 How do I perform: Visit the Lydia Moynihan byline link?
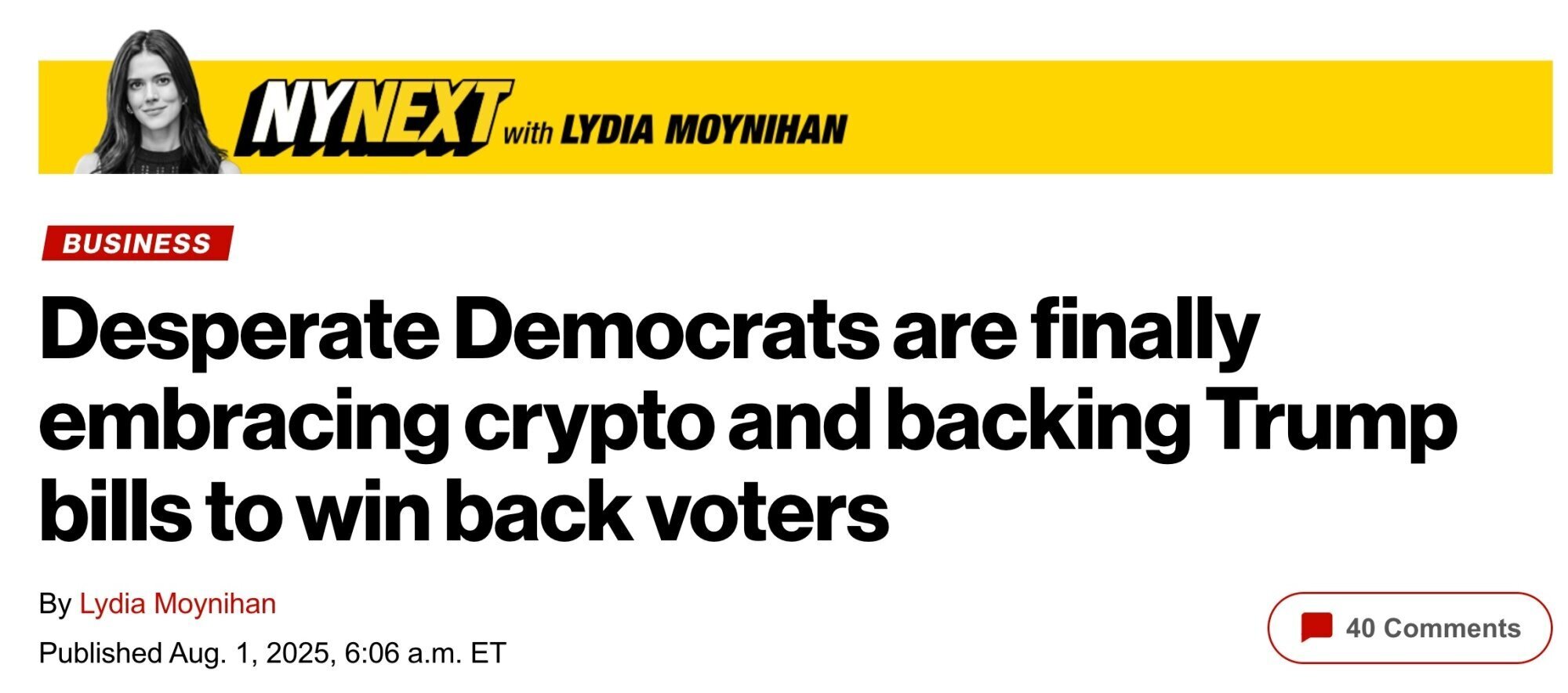click(177, 604)
